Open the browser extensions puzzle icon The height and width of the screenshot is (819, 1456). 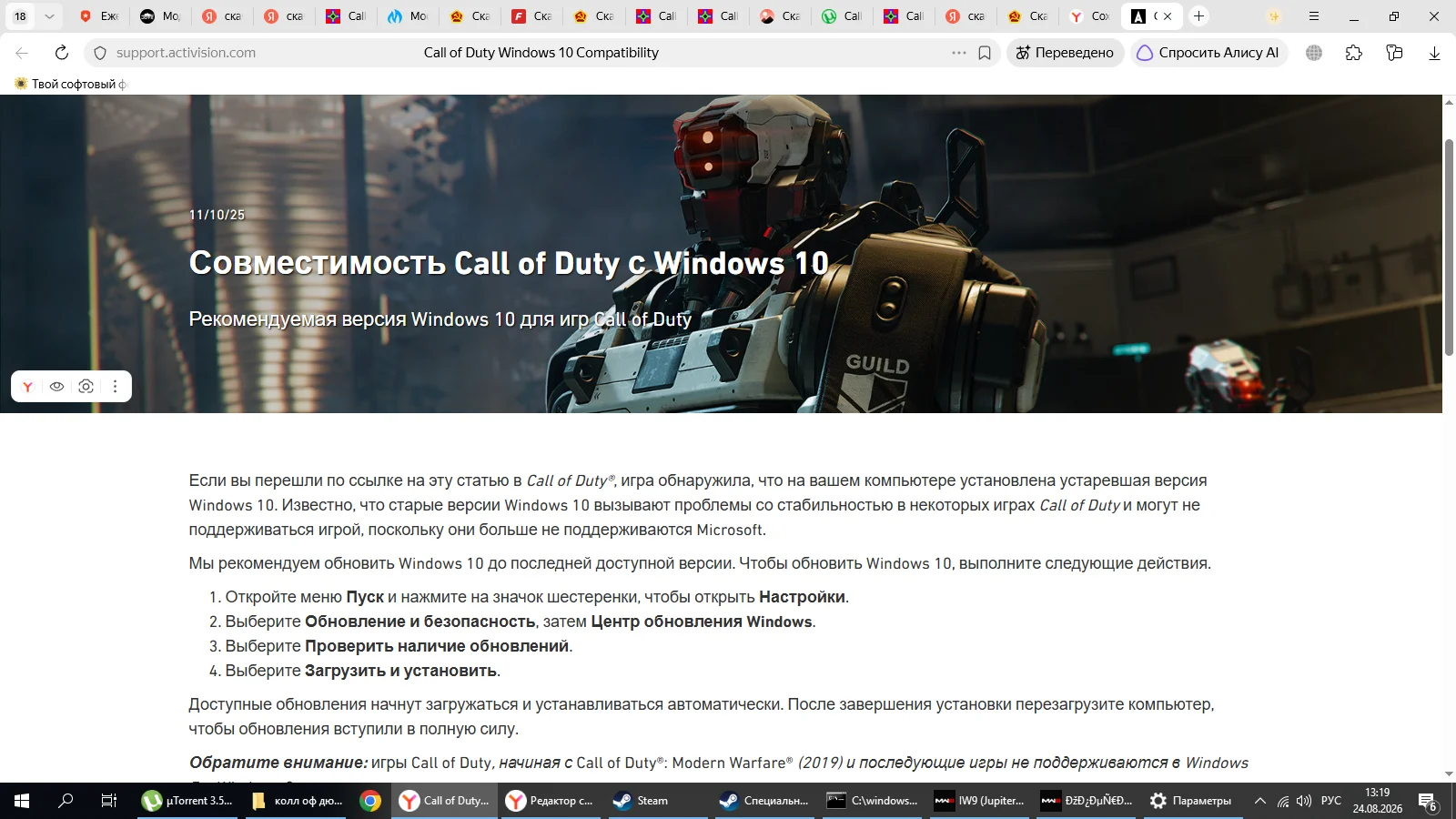coord(1354,53)
